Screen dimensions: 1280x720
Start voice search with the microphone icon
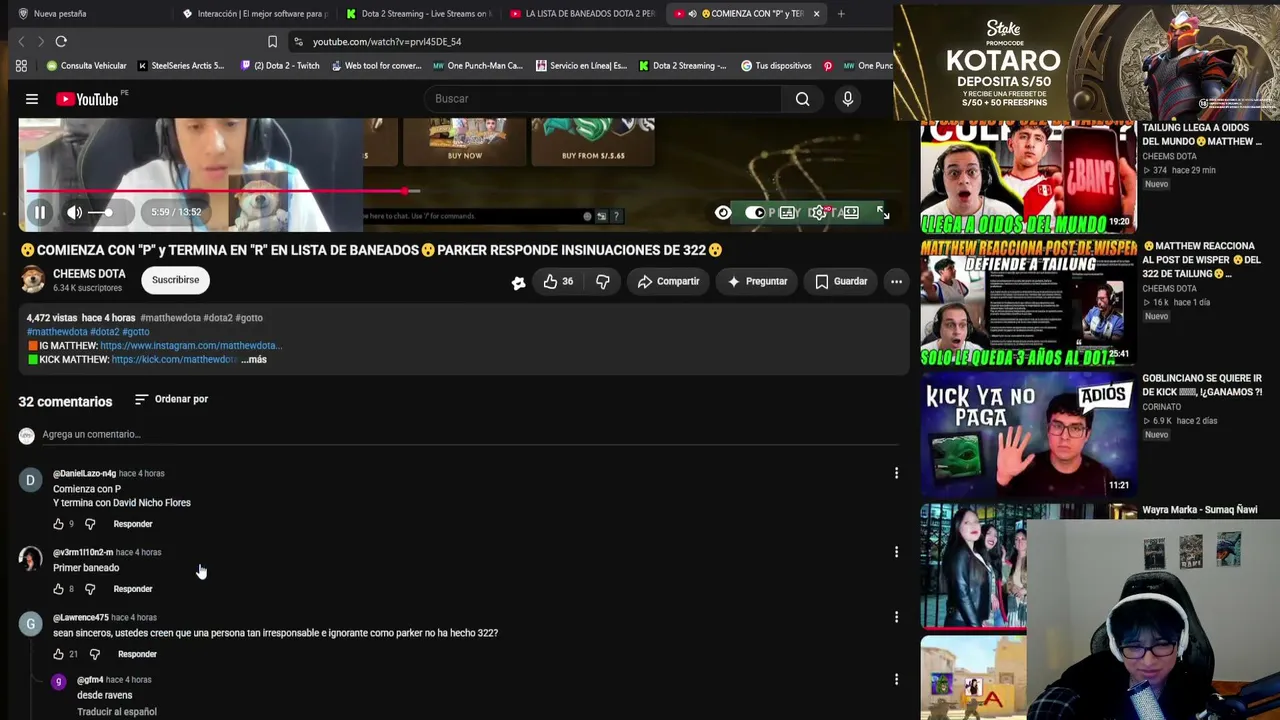point(848,99)
